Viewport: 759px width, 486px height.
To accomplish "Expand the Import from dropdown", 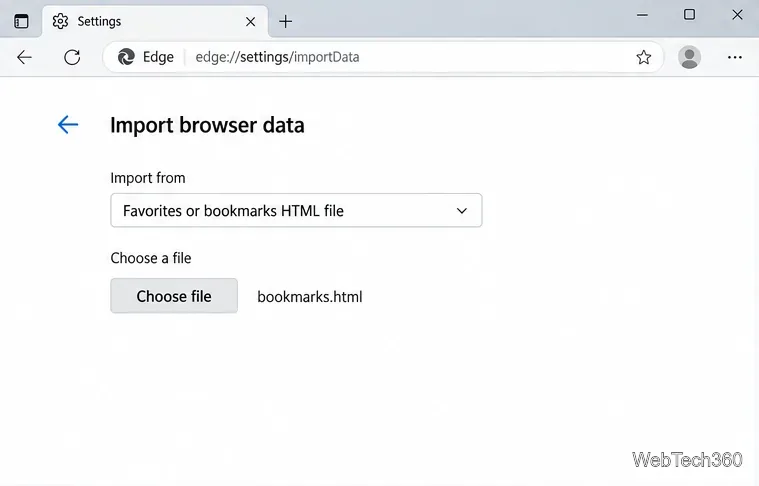I will click(x=296, y=210).
